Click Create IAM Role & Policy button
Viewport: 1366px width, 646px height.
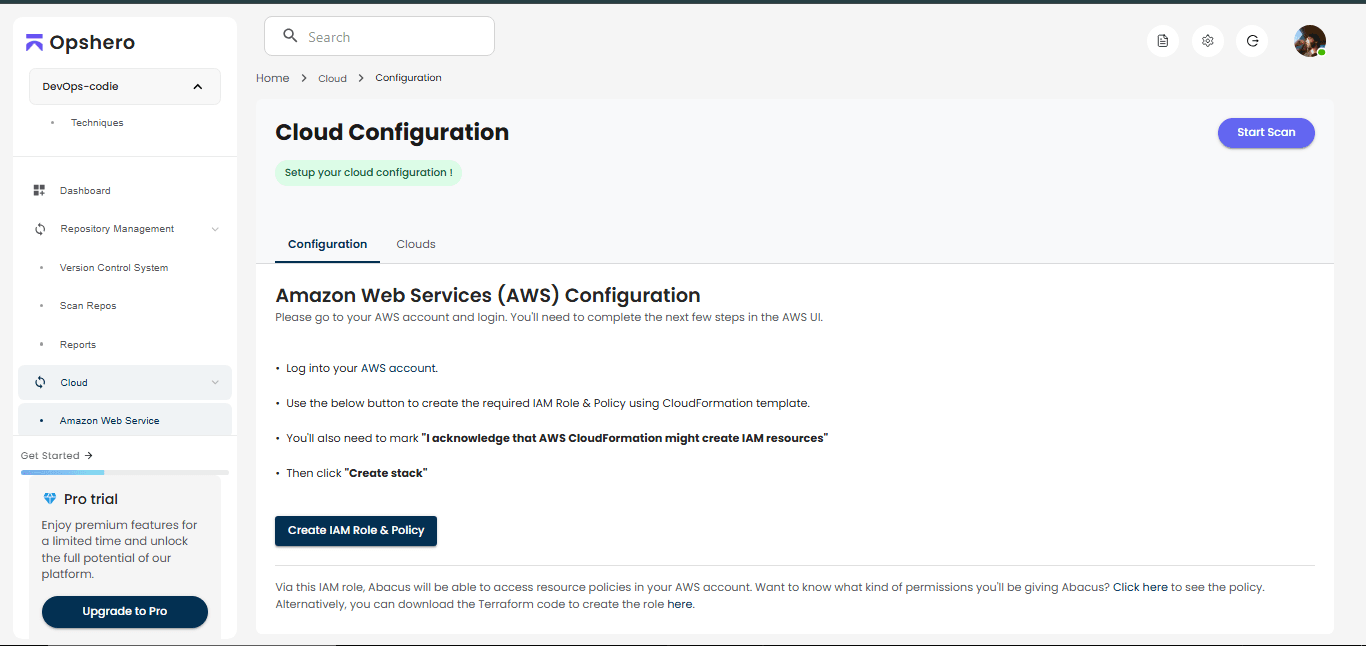coord(356,530)
